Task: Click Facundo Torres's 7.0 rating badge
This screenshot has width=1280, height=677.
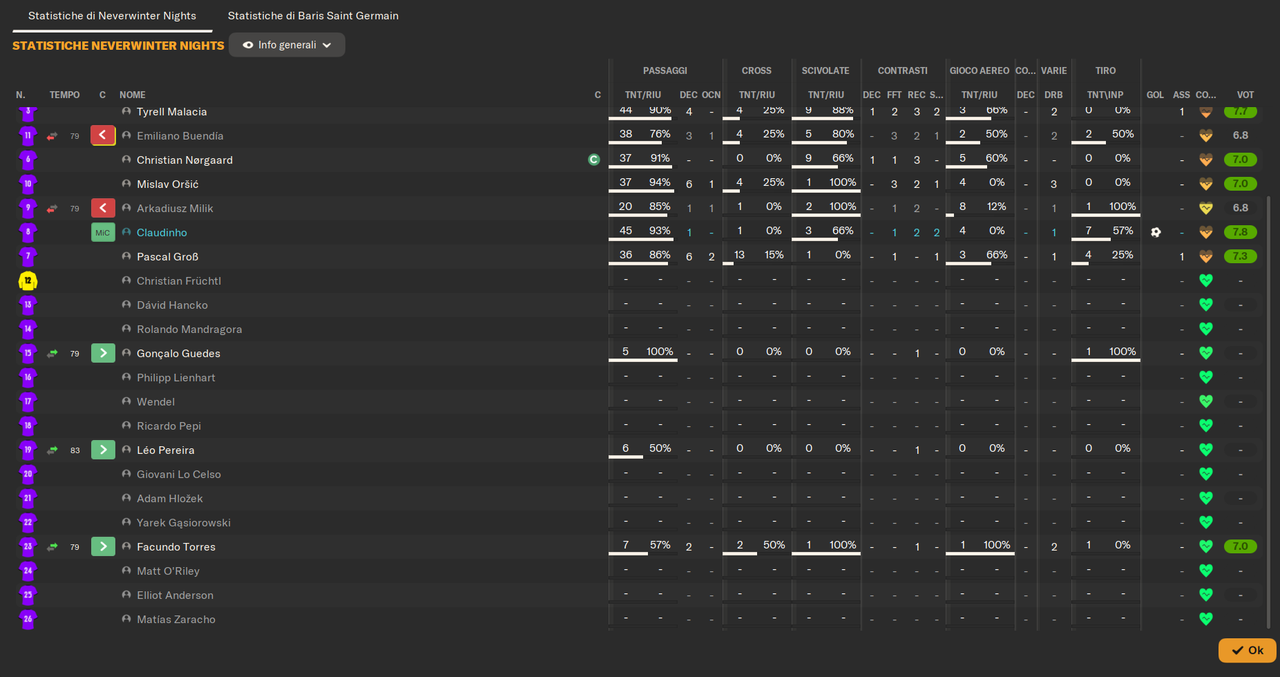Action: pos(1240,547)
